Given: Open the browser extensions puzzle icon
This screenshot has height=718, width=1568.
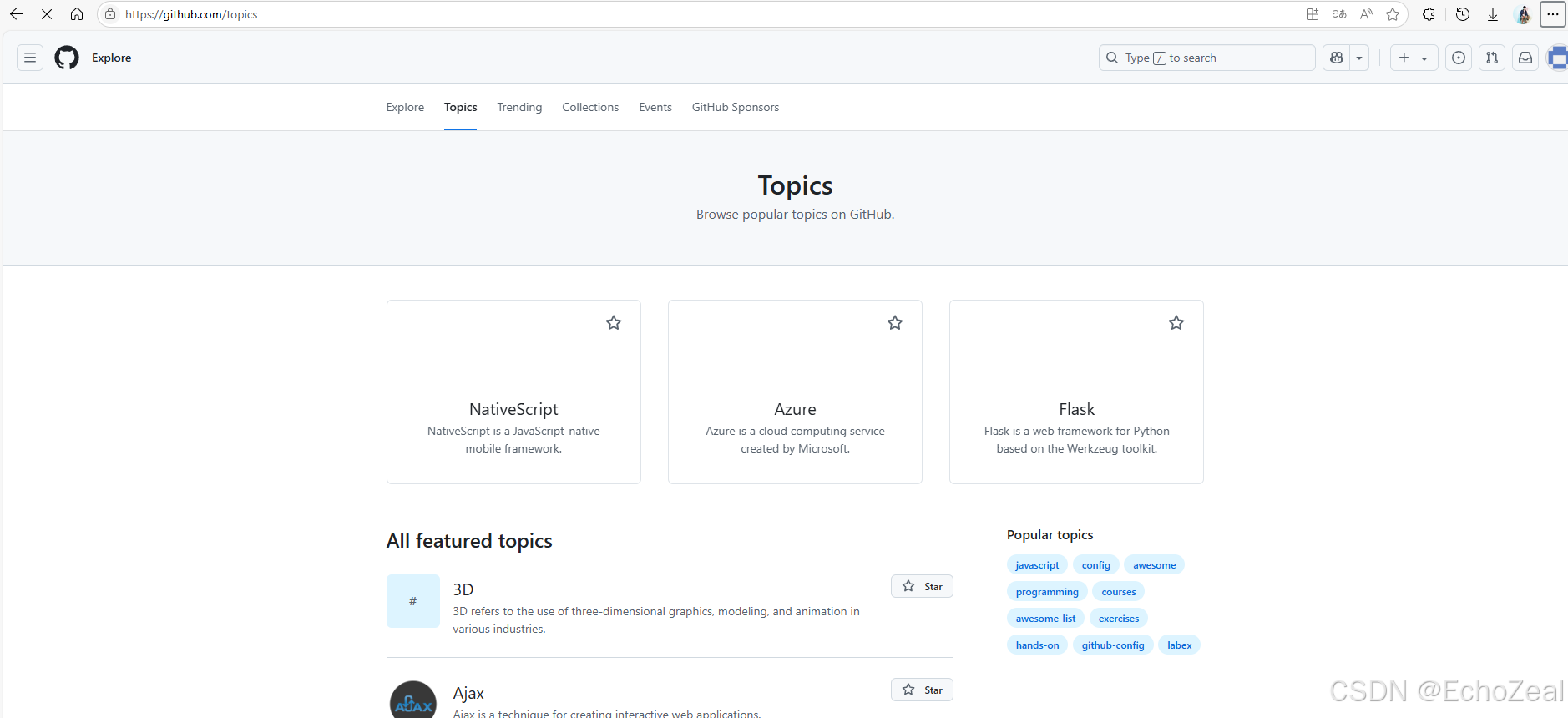Looking at the screenshot, I should point(1429,14).
